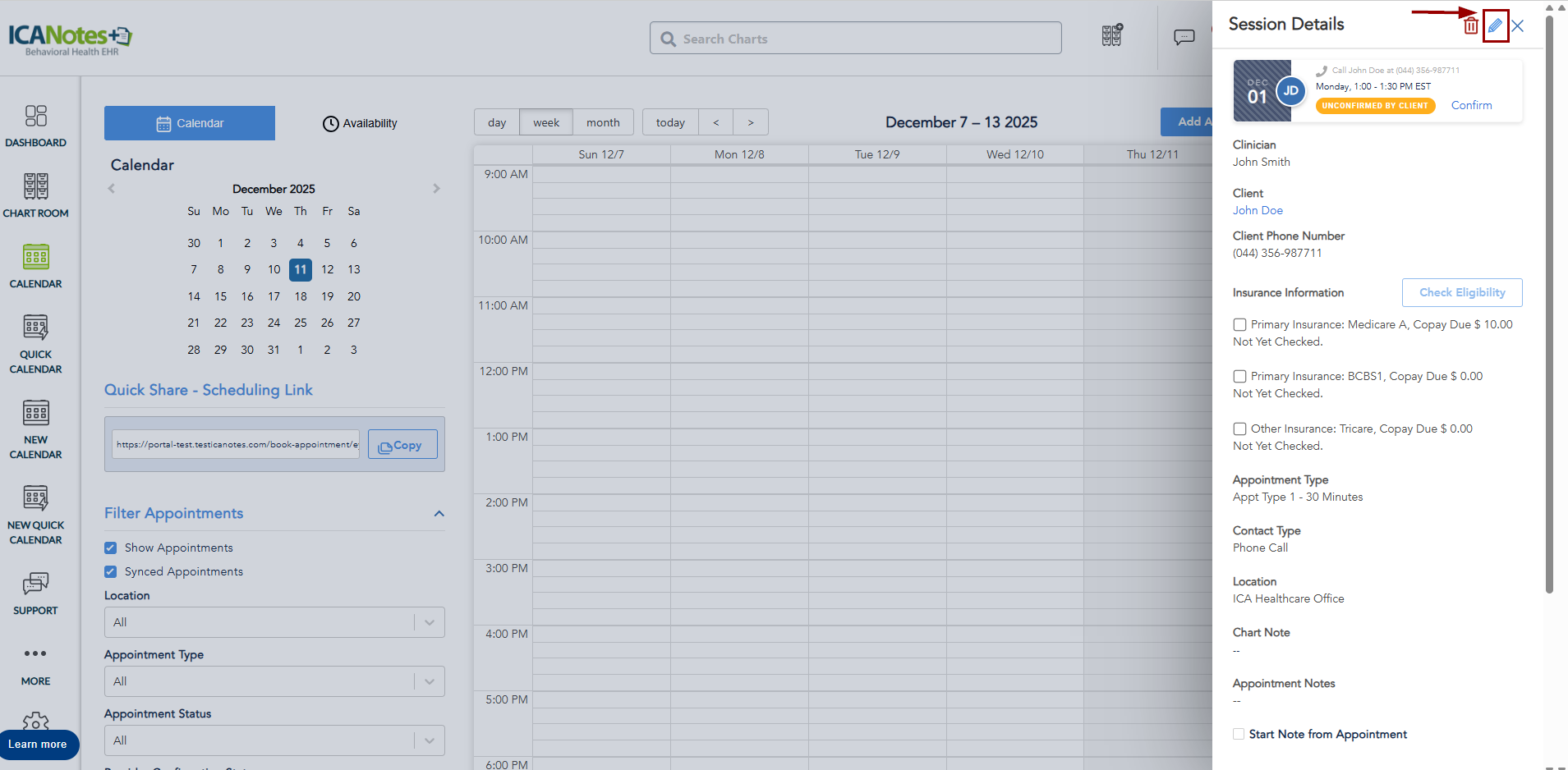Open the chat messages icon

tap(1184, 38)
